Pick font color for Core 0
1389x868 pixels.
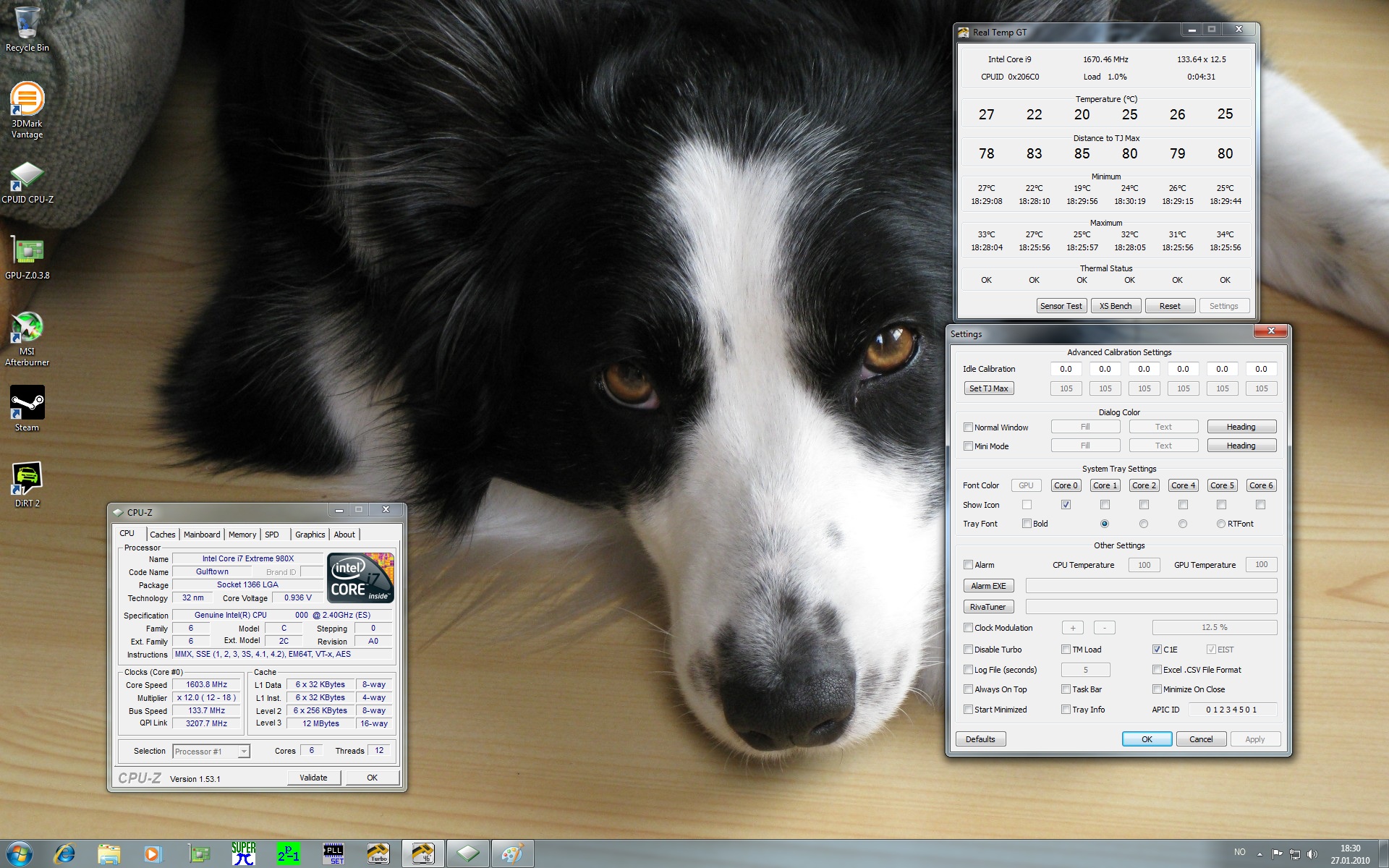tap(1066, 485)
